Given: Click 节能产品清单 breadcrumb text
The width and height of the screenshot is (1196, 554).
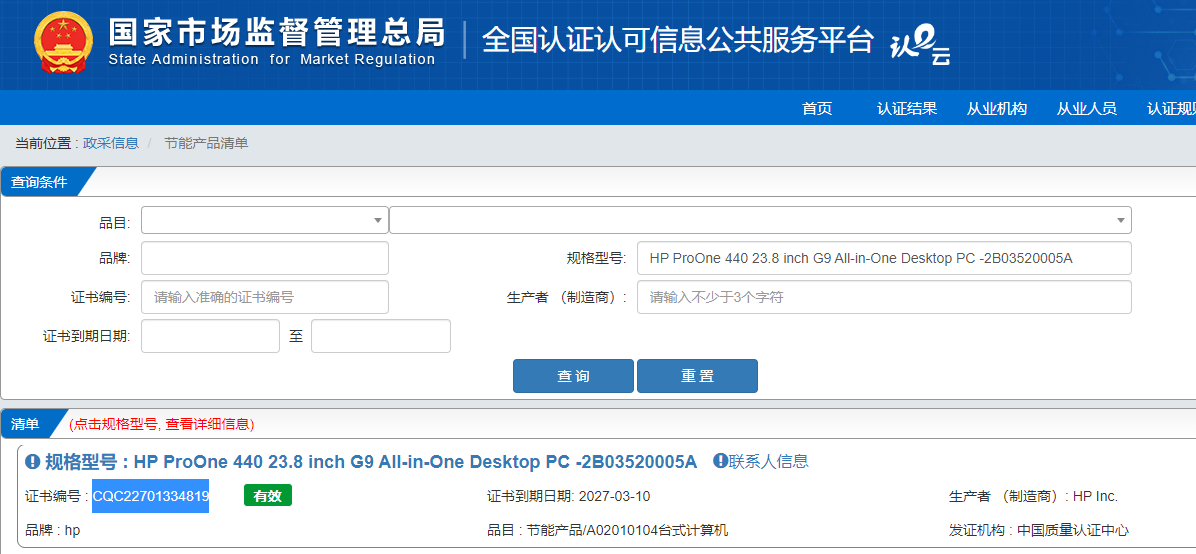Looking at the screenshot, I should click(206, 143).
